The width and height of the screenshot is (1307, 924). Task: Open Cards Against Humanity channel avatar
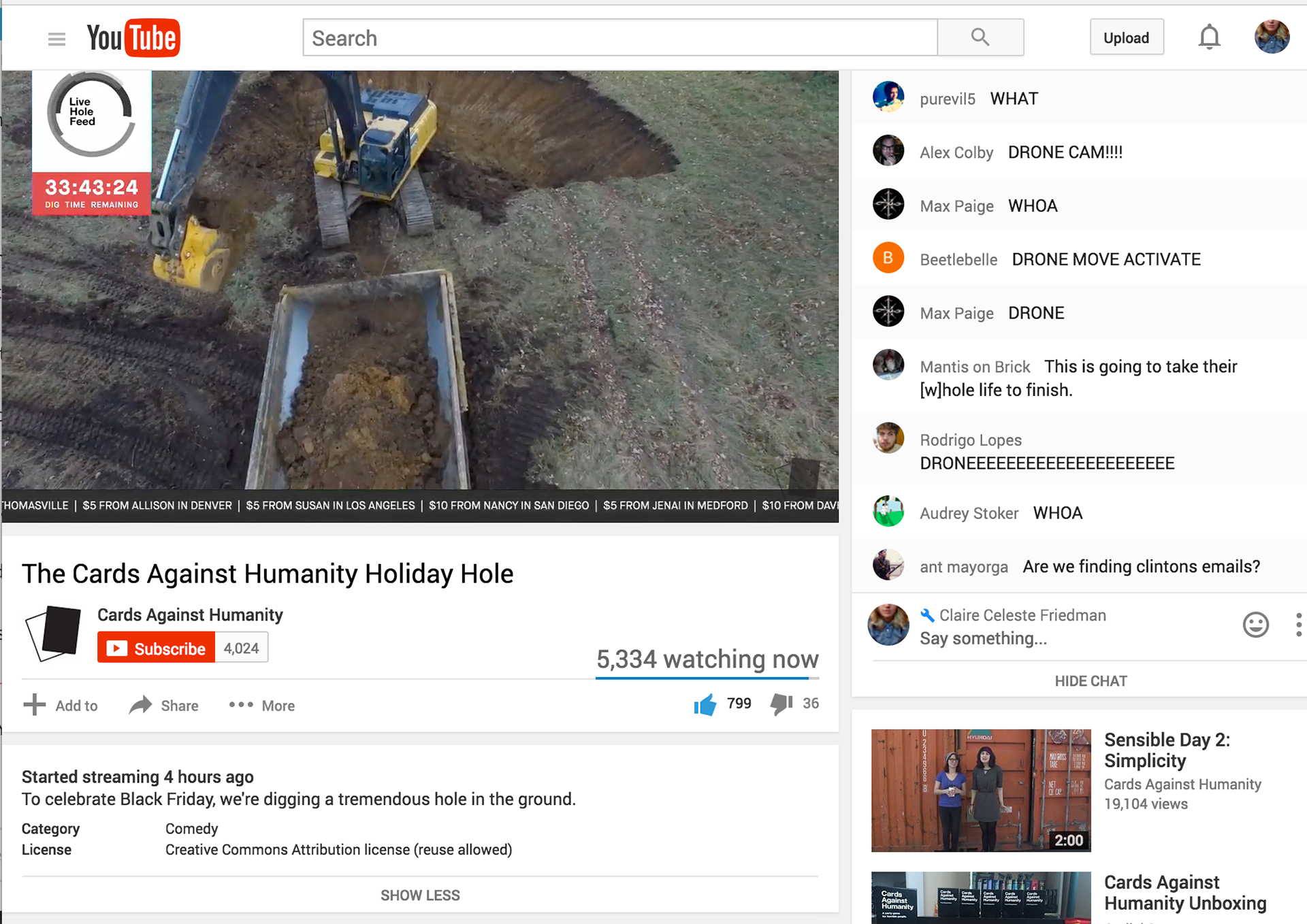(53, 633)
